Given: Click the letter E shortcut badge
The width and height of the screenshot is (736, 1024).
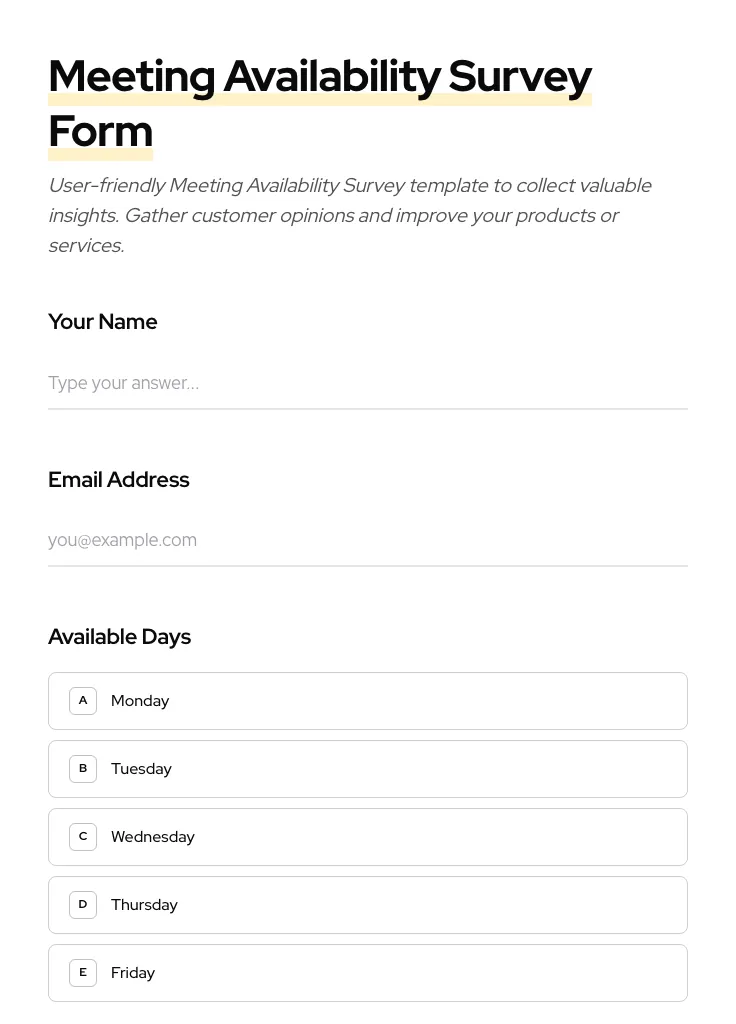Looking at the screenshot, I should click(x=83, y=972).
